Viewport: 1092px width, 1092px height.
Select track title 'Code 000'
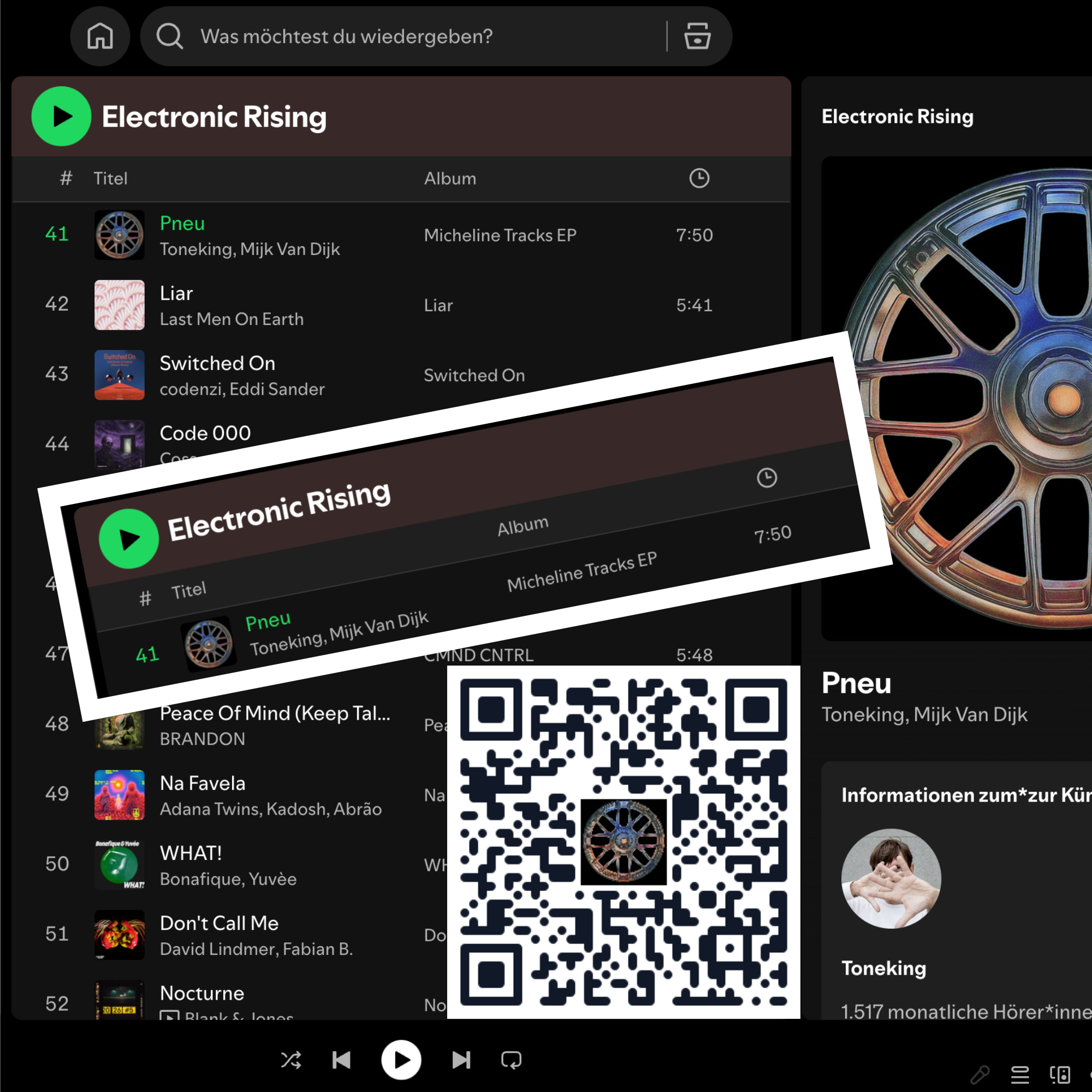tap(205, 433)
